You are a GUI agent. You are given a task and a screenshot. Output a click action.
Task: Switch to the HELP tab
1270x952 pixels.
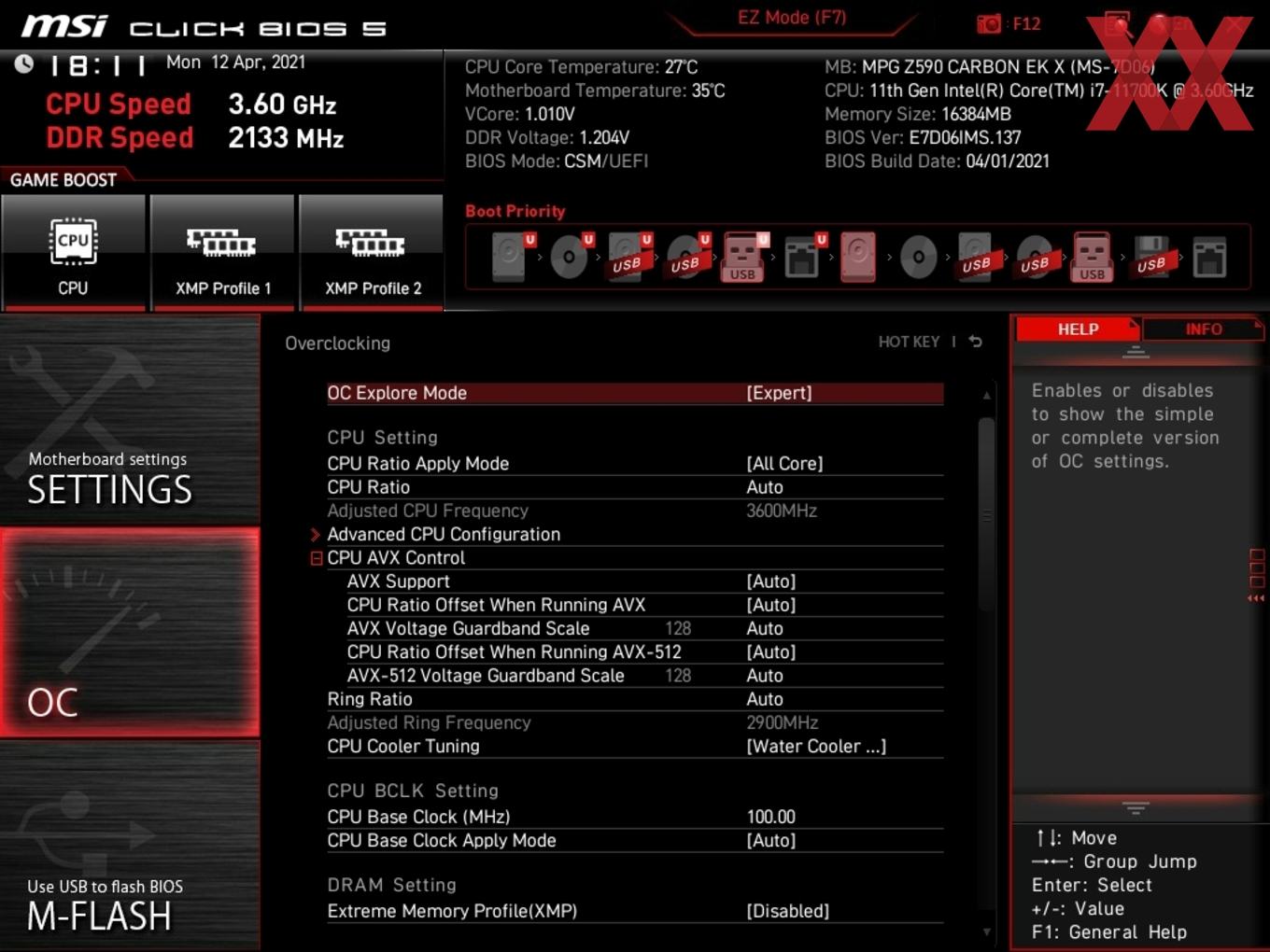point(1078,329)
